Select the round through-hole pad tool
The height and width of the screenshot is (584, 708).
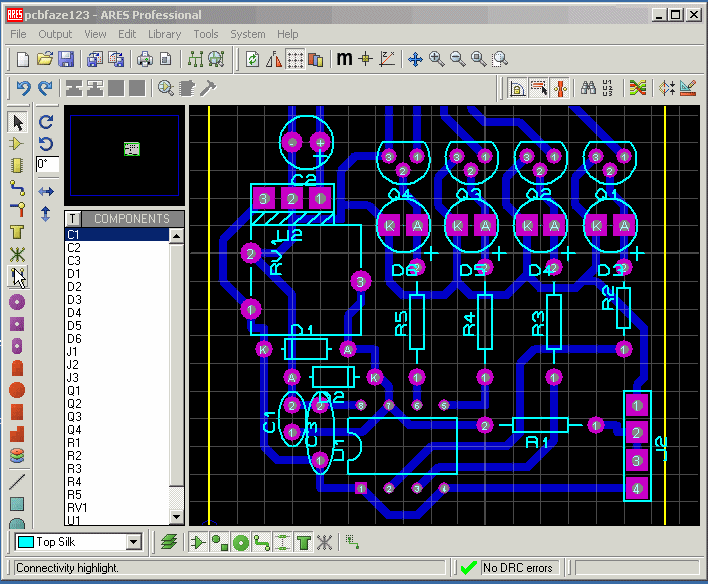(18, 302)
